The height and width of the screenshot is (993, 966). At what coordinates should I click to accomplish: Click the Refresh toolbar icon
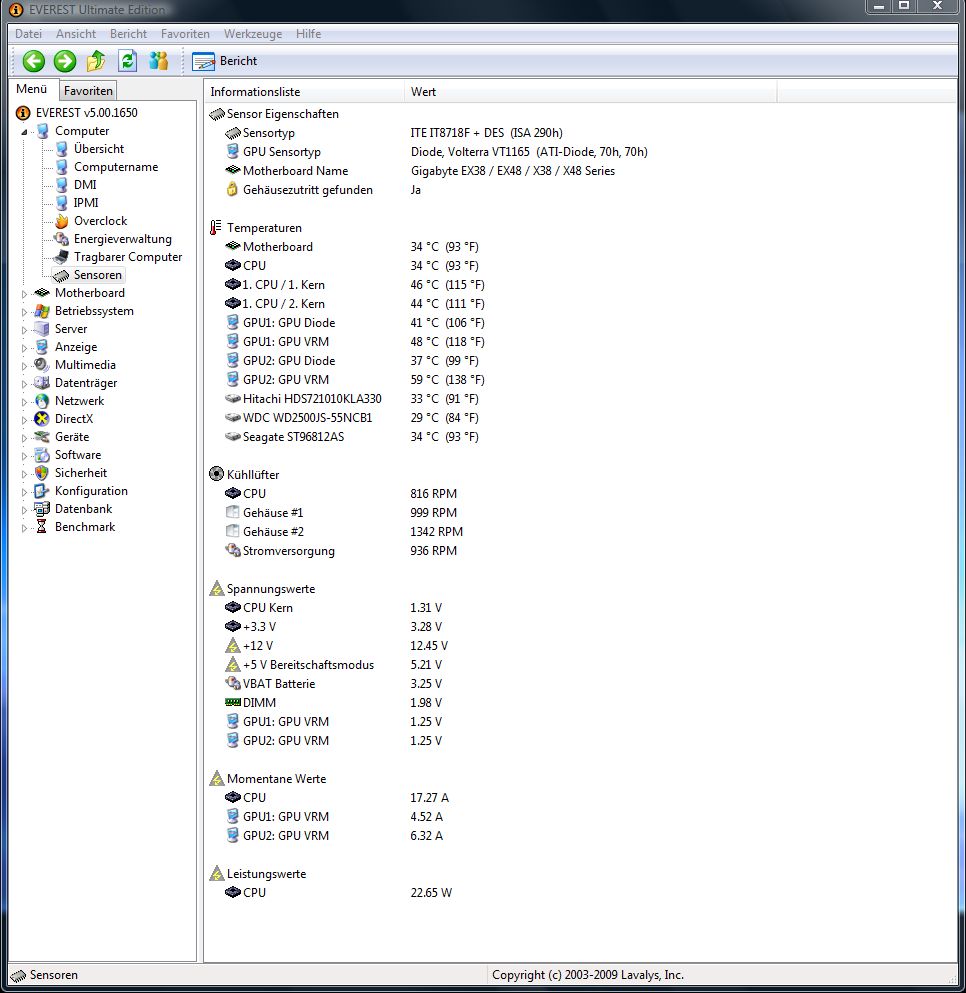127,61
